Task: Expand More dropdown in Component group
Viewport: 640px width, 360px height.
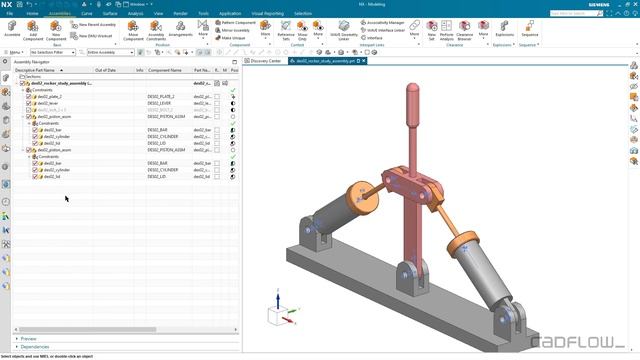Action: point(265,30)
